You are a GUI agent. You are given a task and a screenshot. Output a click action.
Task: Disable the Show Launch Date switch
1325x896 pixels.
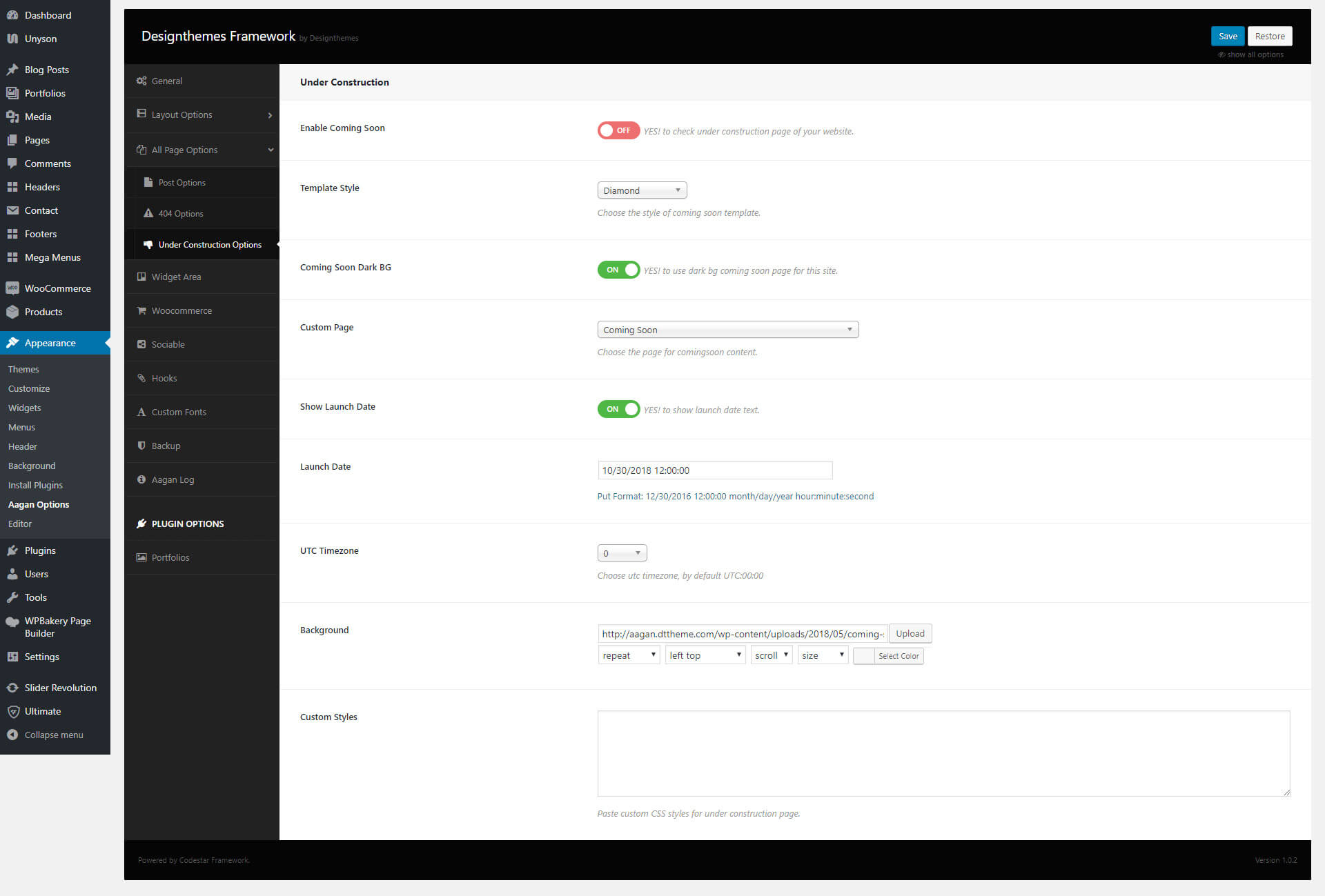click(618, 409)
